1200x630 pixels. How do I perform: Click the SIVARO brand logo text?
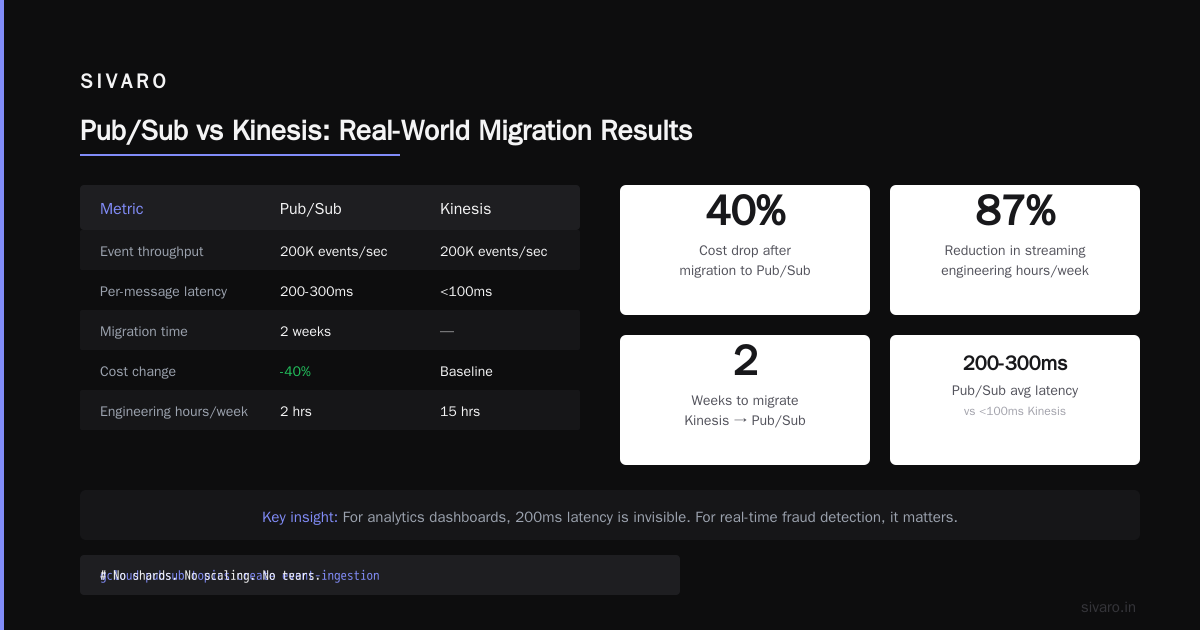pyautogui.click(x=124, y=82)
